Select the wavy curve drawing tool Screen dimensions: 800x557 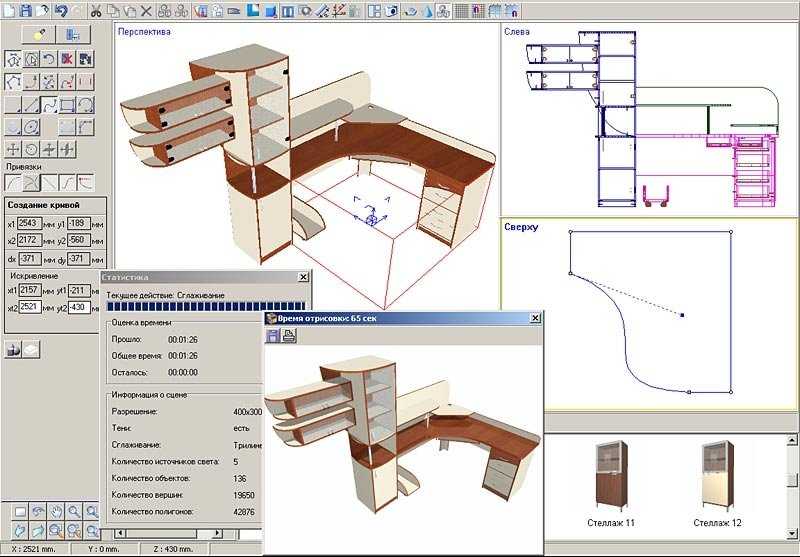(x=49, y=106)
